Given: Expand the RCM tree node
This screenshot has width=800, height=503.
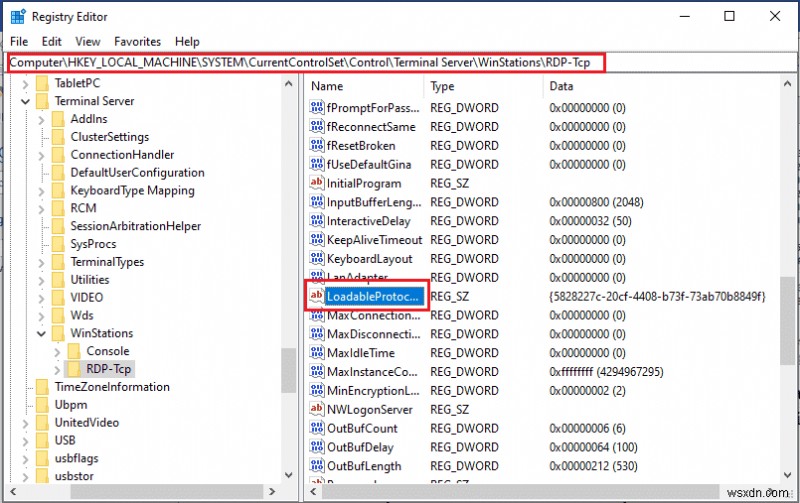Looking at the screenshot, I should pyautogui.click(x=41, y=209).
